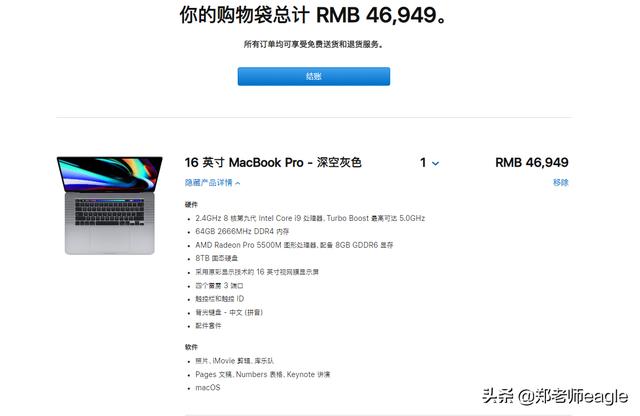Click the macOS software entry

tap(208, 387)
